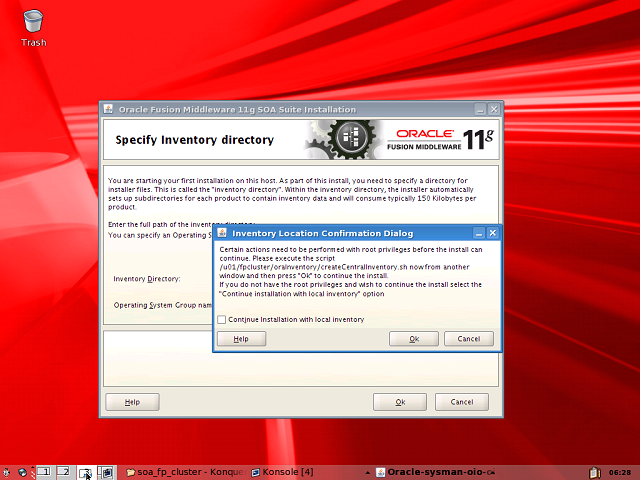Switch to virtual desktop 1 in the pager

coord(44,472)
